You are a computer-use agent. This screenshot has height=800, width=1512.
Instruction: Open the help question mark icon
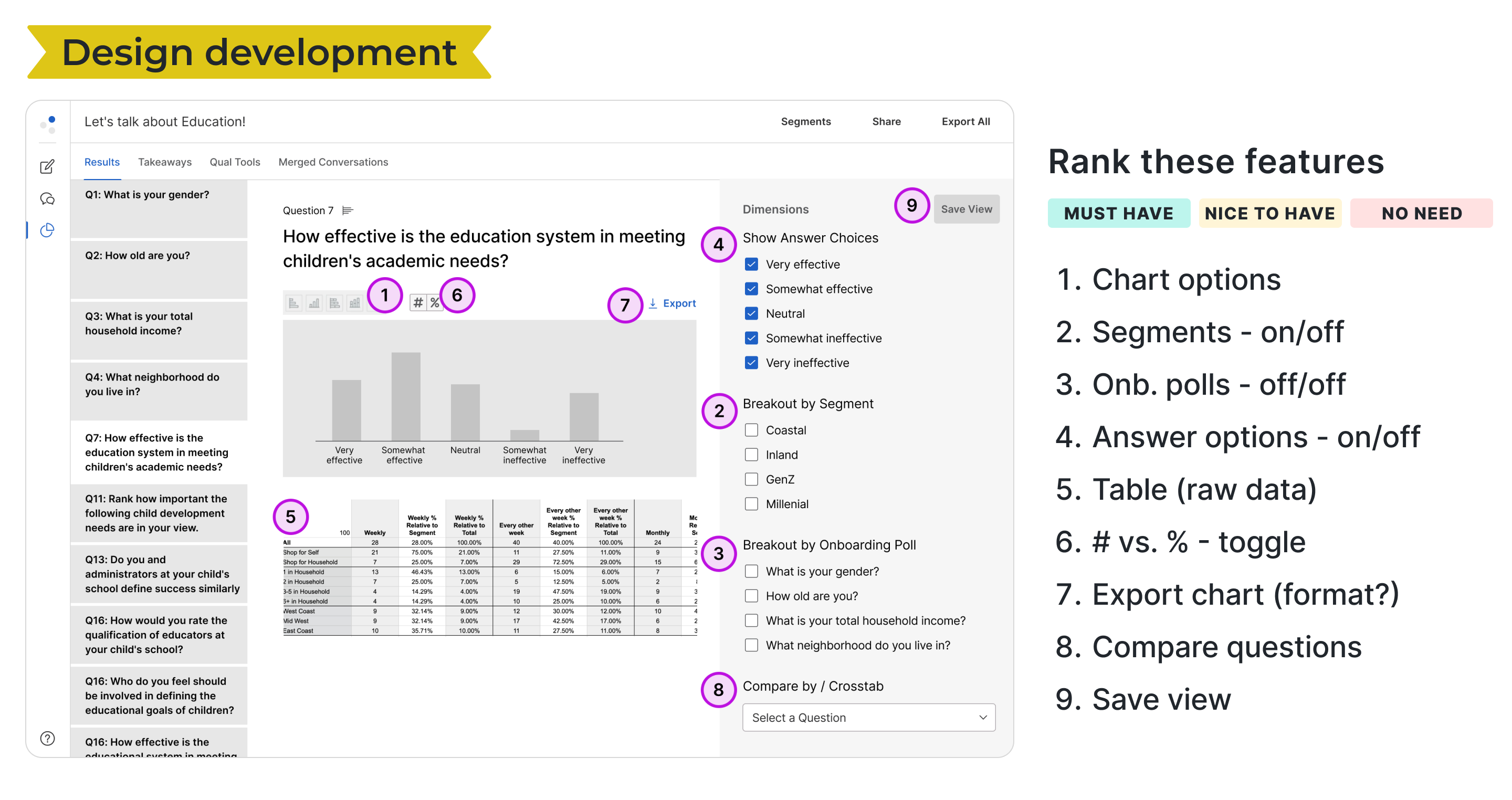coord(47,739)
